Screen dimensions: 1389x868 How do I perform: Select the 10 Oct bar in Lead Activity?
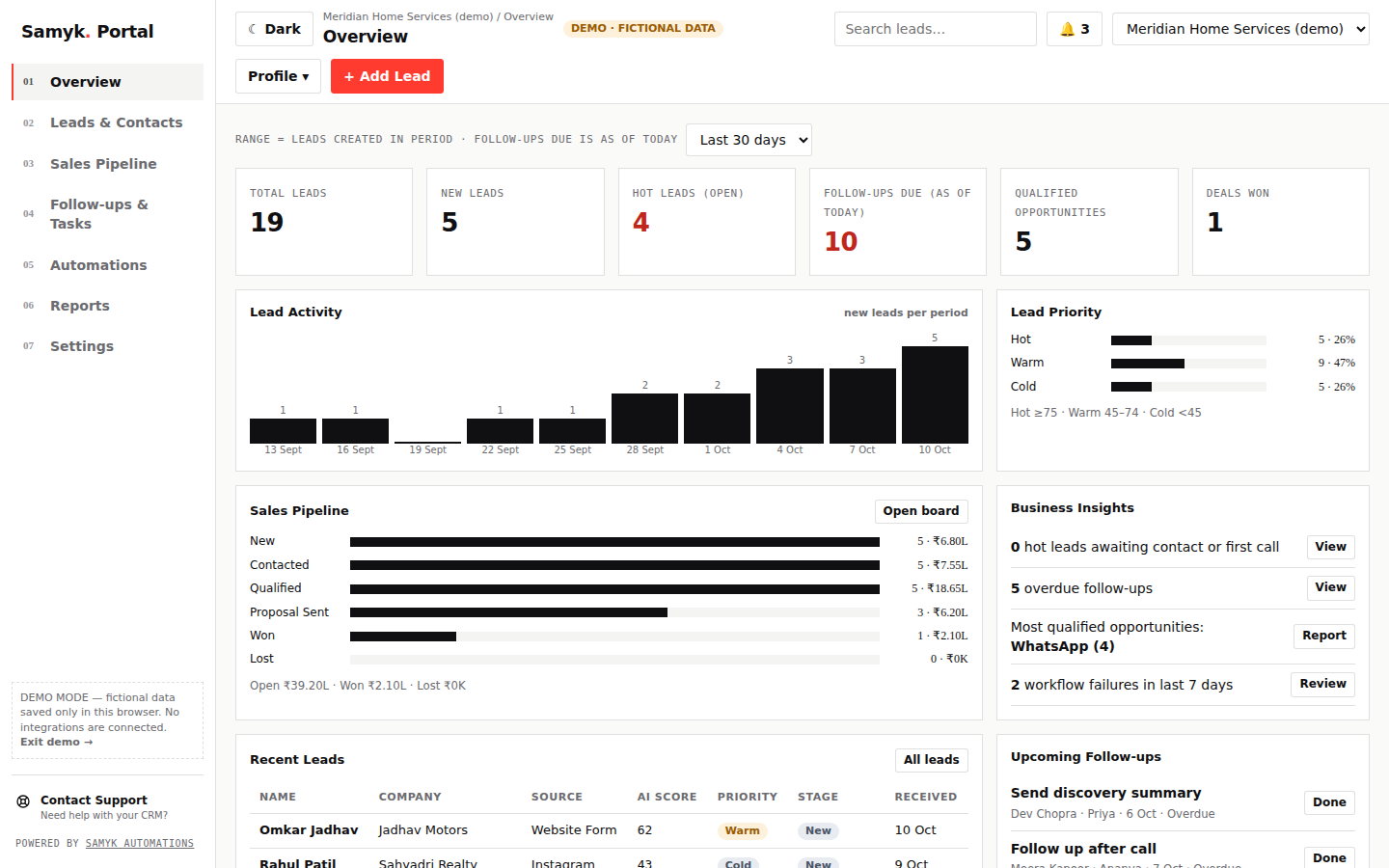tap(935, 394)
